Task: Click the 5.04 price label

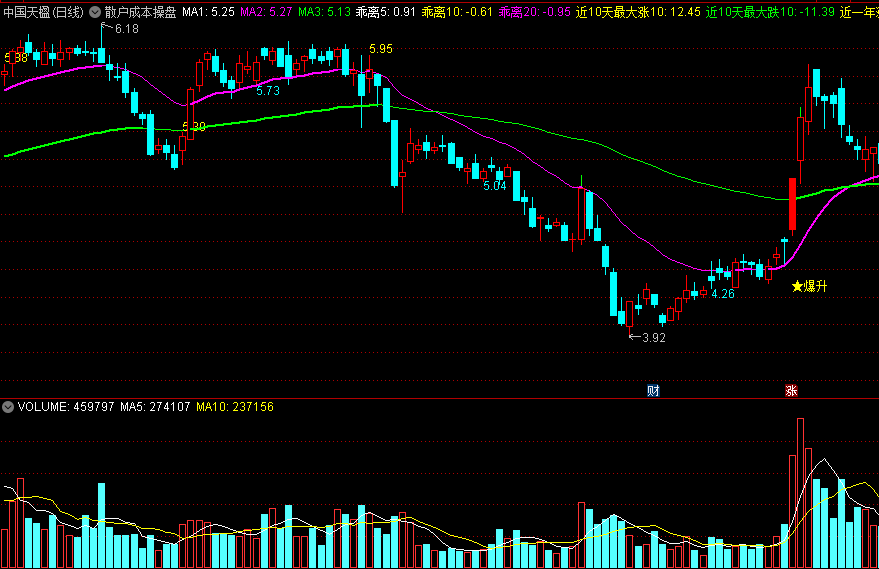Action: tap(495, 186)
